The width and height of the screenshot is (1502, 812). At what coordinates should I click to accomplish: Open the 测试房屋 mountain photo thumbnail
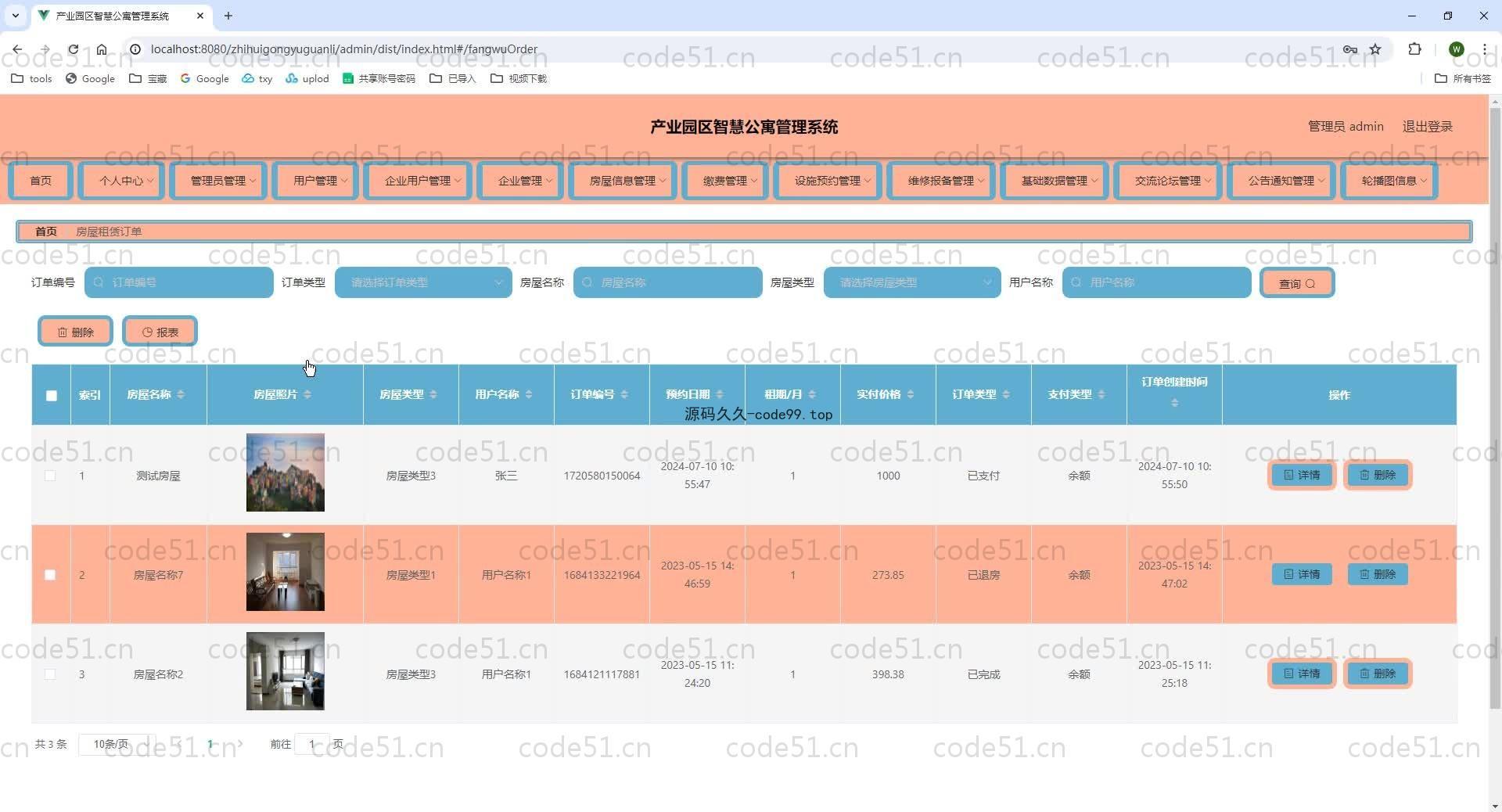tap(286, 472)
